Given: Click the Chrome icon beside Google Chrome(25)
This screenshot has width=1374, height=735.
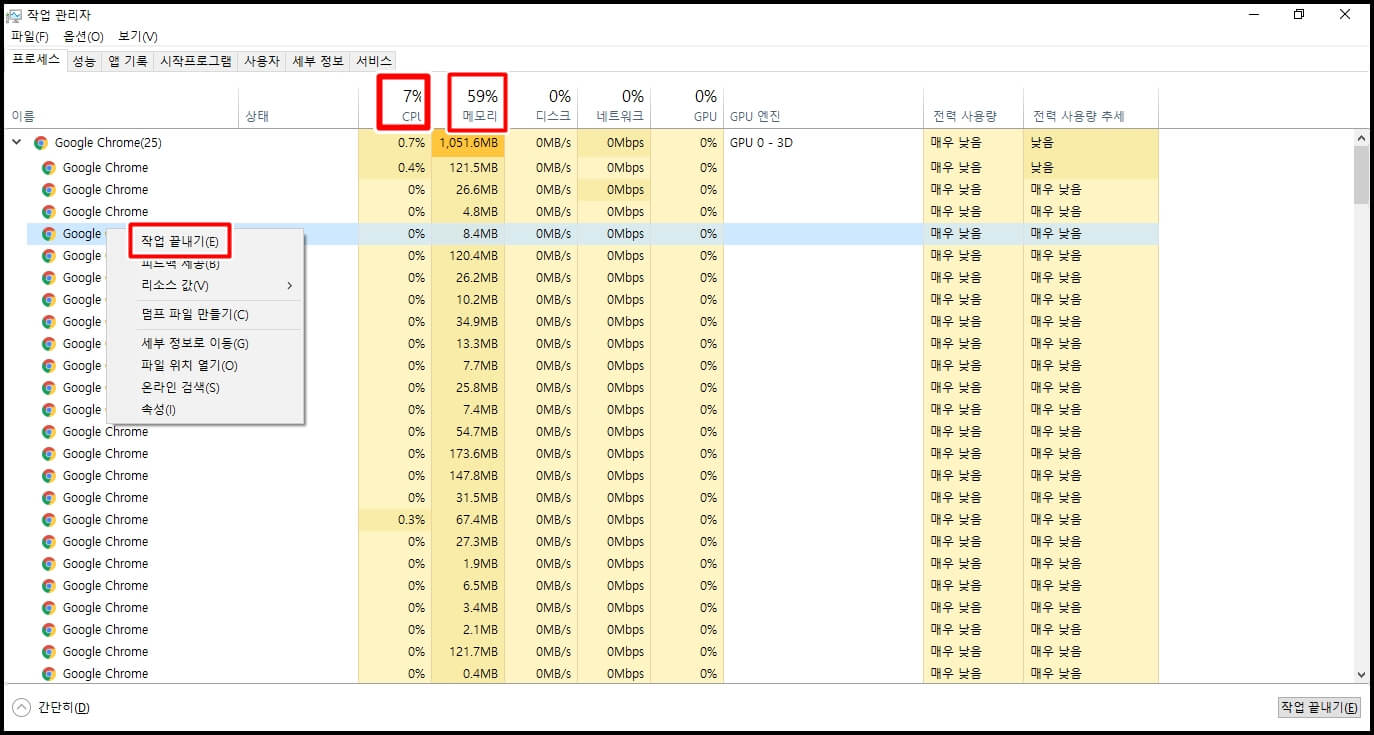Looking at the screenshot, I should [41, 143].
